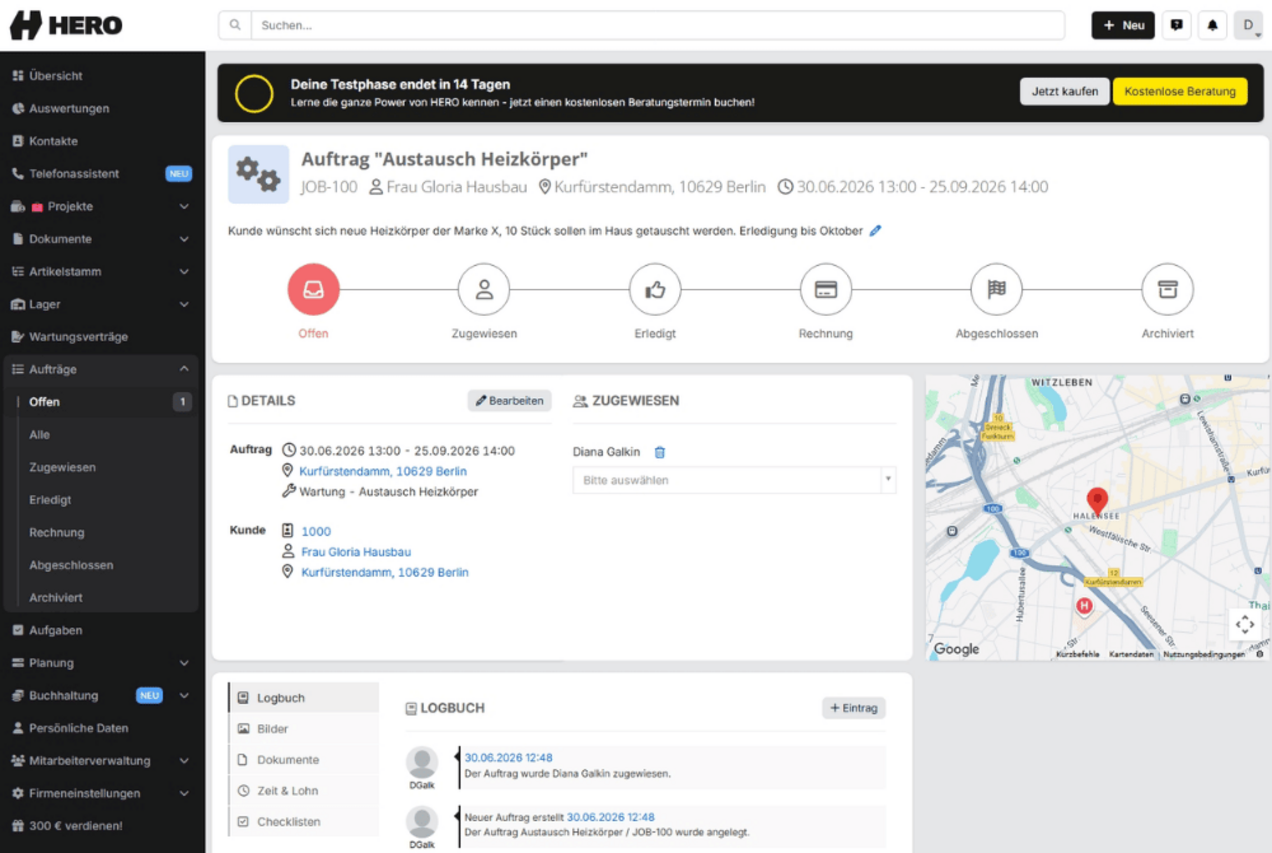This screenshot has width=1272, height=853.
Task: Open the 'Bitte auswählen' assignee dropdown
Action: click(734, 480)
